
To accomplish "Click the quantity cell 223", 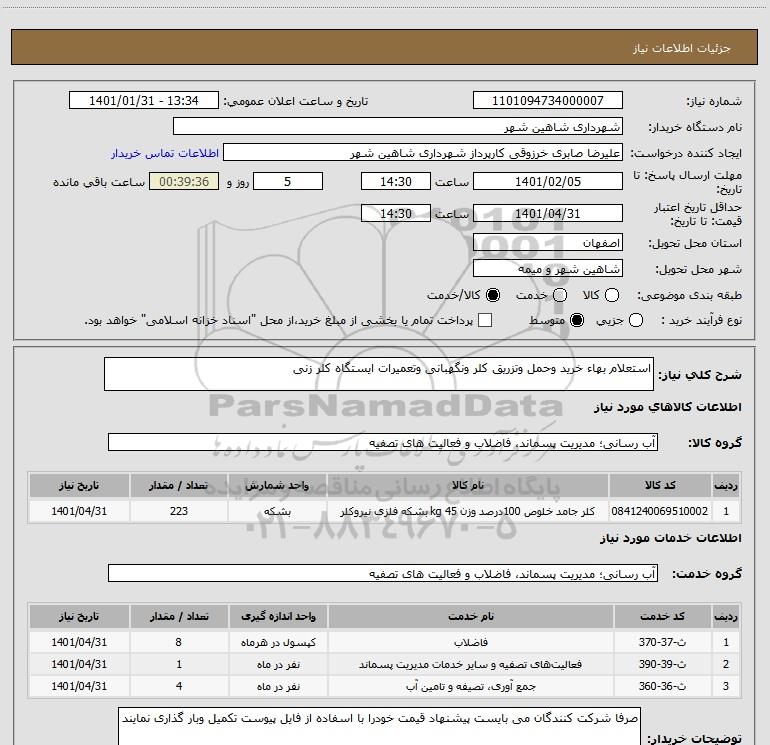I will [179, 511].
